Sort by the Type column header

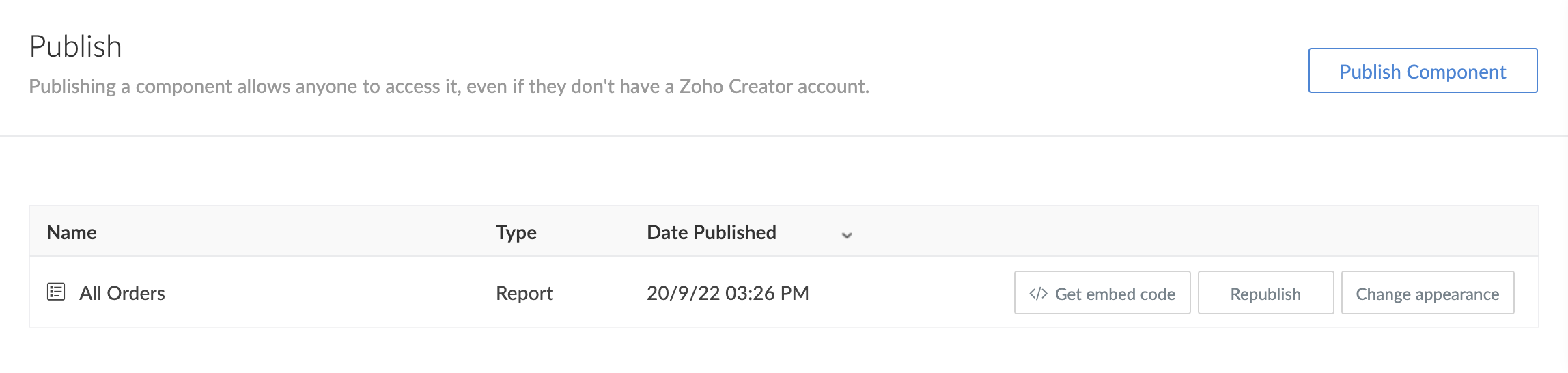pyautogui.click(x=516, y=232)
